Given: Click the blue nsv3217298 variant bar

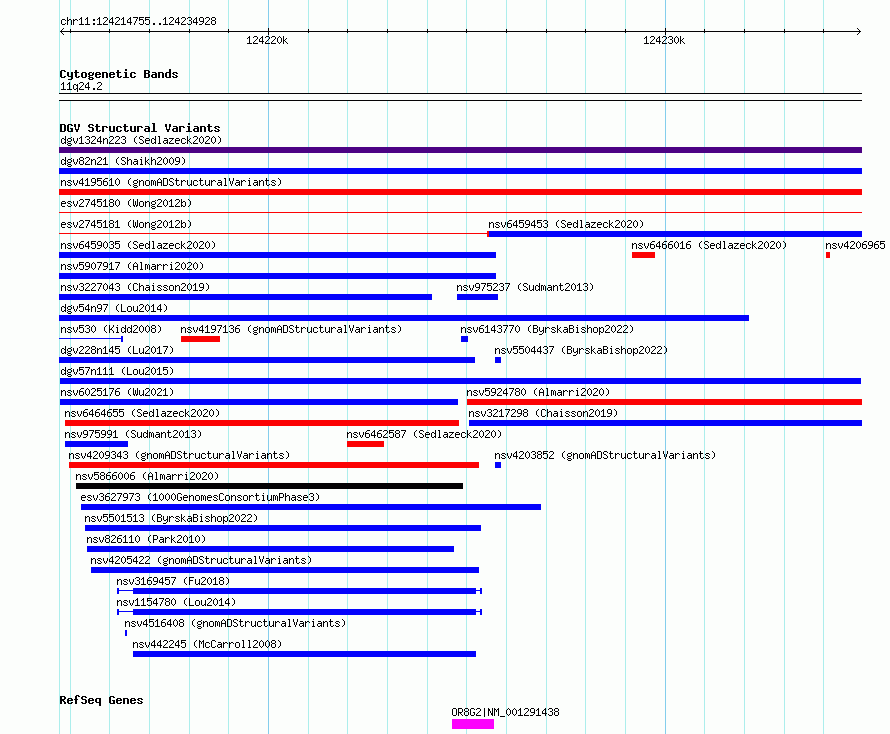Looking at the screenshot, I should [x=666, y=423].
